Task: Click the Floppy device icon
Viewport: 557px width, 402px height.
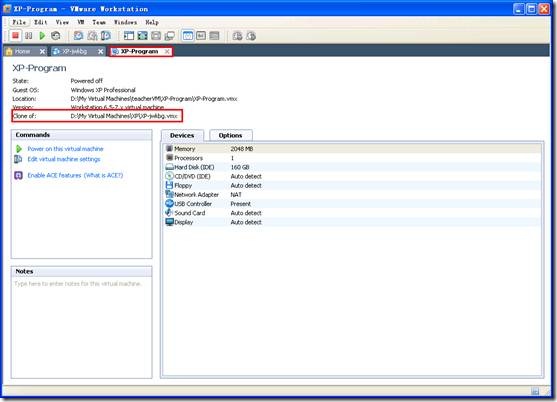Action: 169,185
